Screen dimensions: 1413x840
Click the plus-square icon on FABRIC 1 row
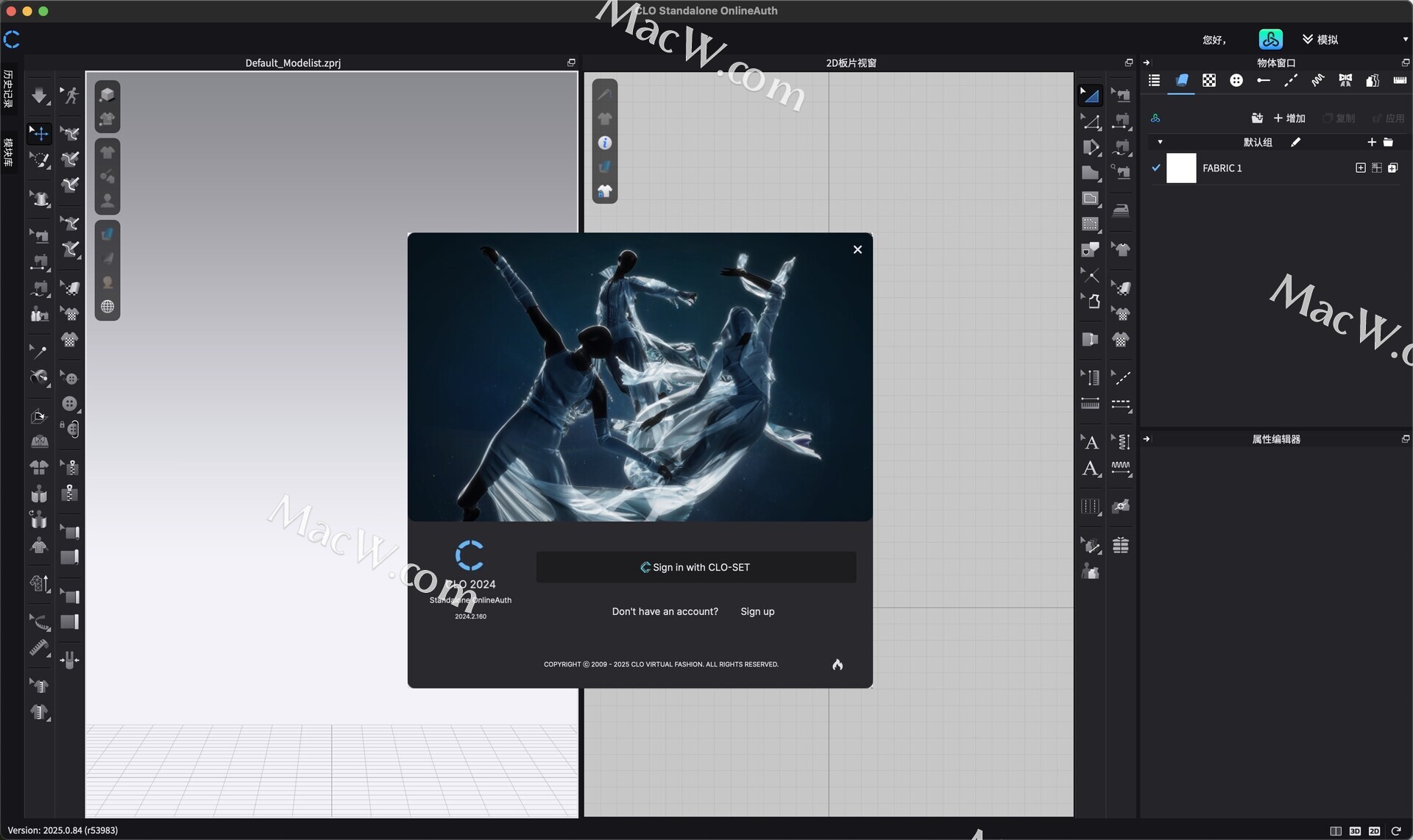pyautogui.click(x=1360, y=168)
